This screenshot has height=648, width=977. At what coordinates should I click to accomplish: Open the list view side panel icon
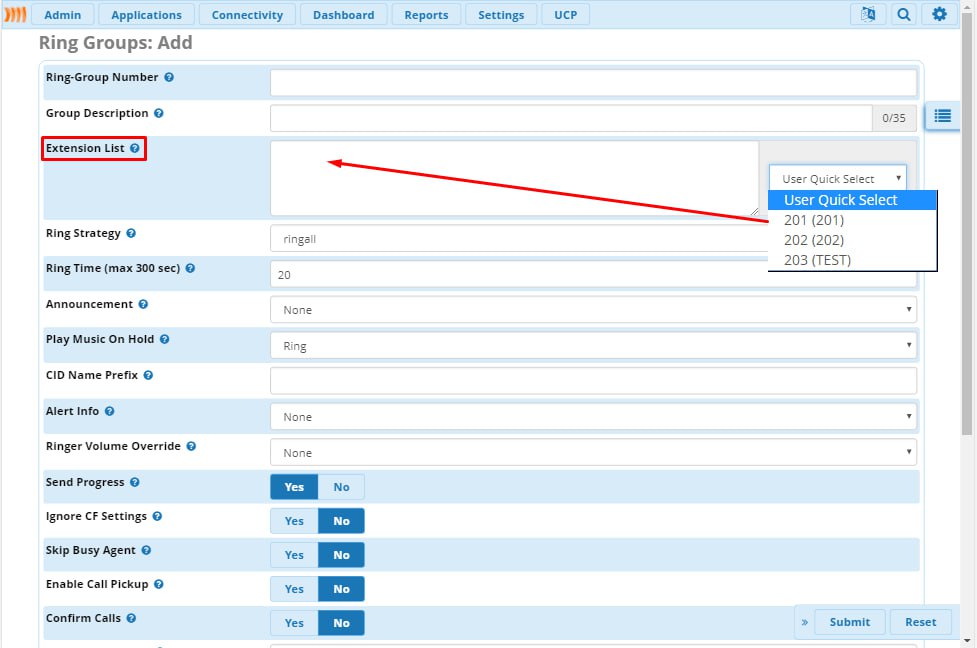(x=942, y=116)
